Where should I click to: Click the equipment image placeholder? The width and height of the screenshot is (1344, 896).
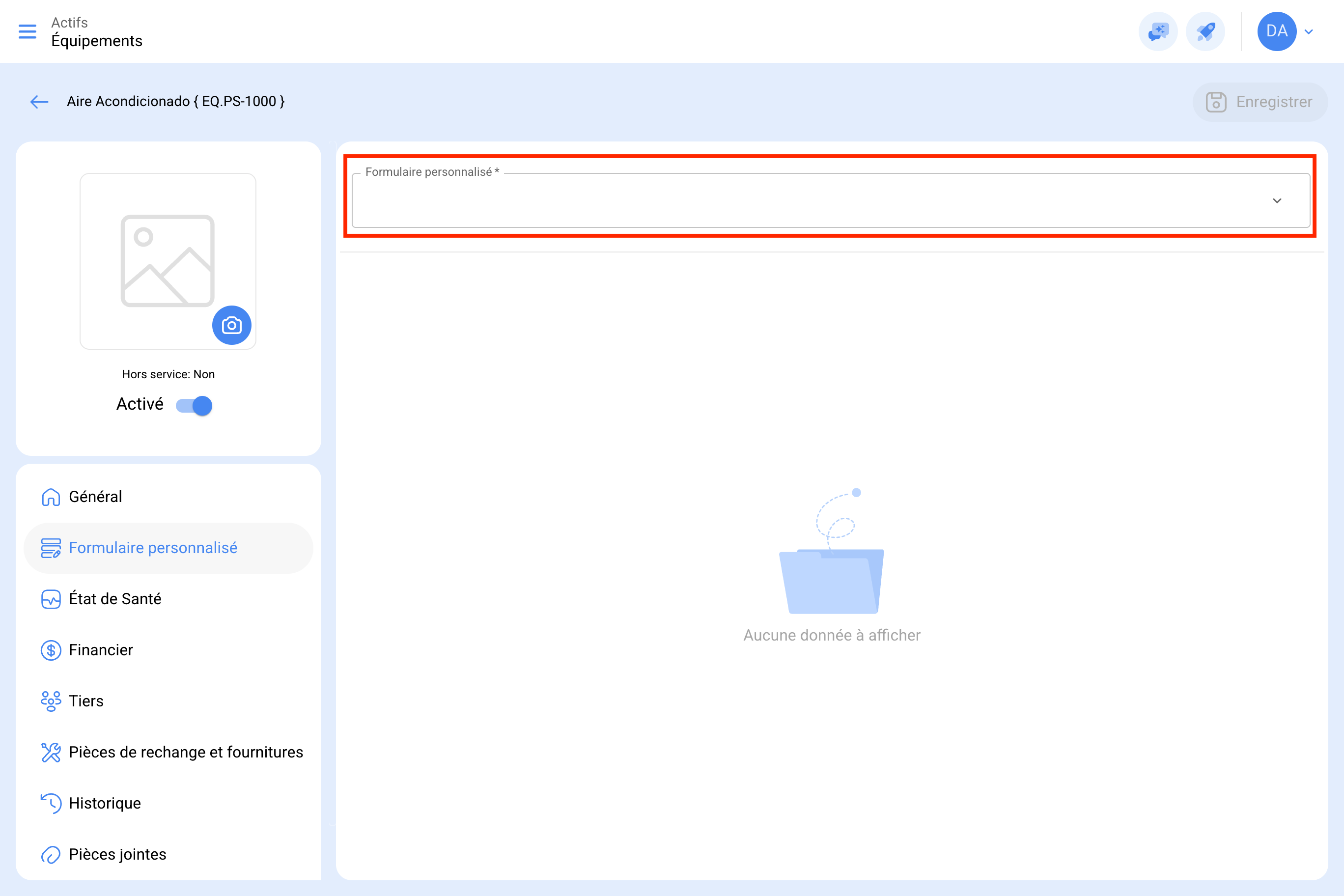point(168,261)
